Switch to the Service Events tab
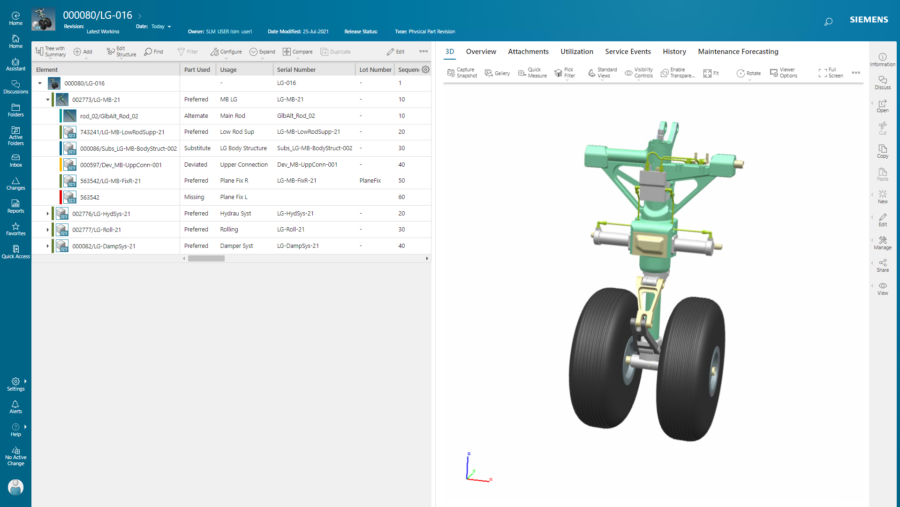The image size is (900, 507). (x=628, y=51)
